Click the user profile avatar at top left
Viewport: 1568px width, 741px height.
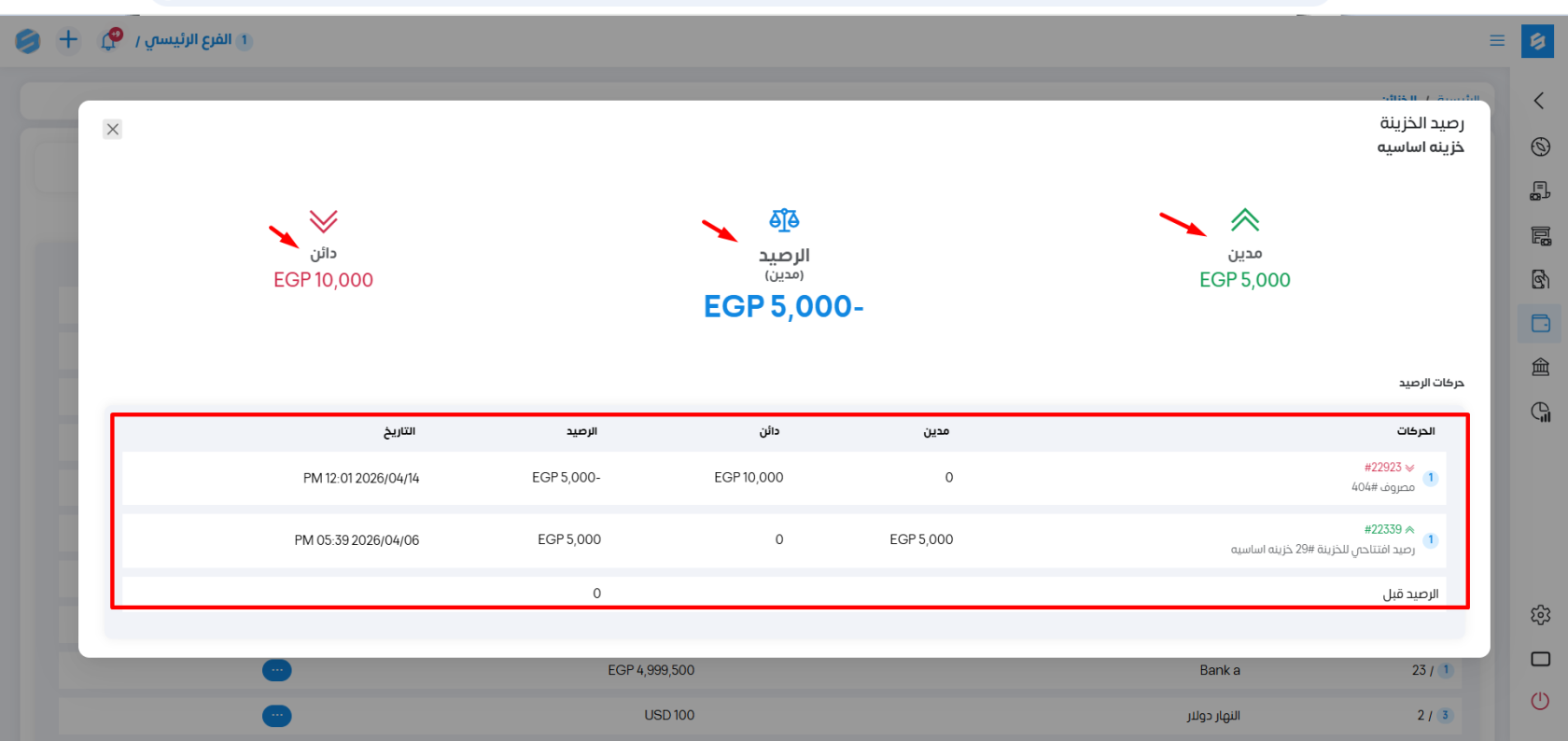[x=28, y=41]
